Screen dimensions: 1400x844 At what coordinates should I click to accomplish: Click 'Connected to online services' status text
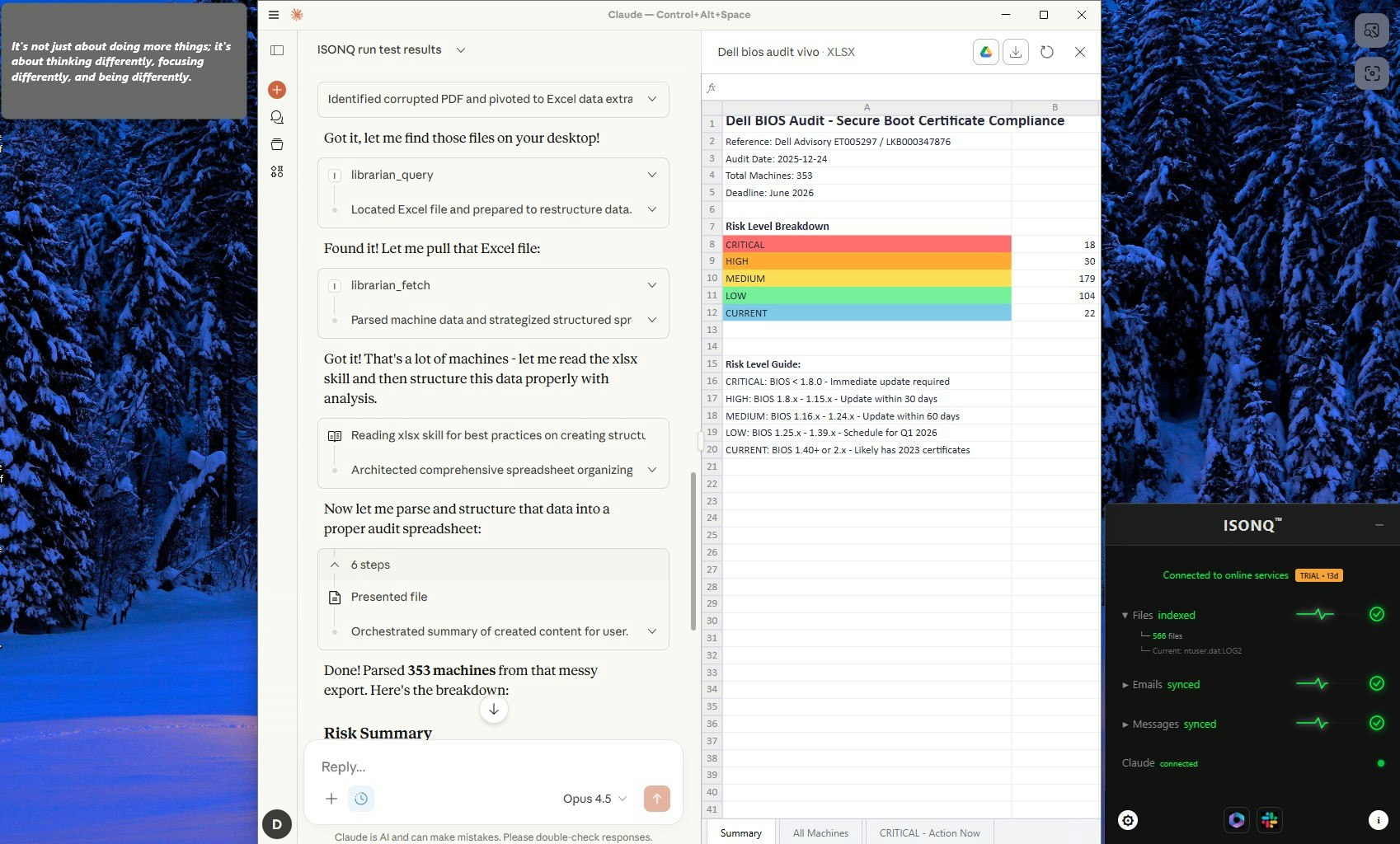[x=1225, y=575]
